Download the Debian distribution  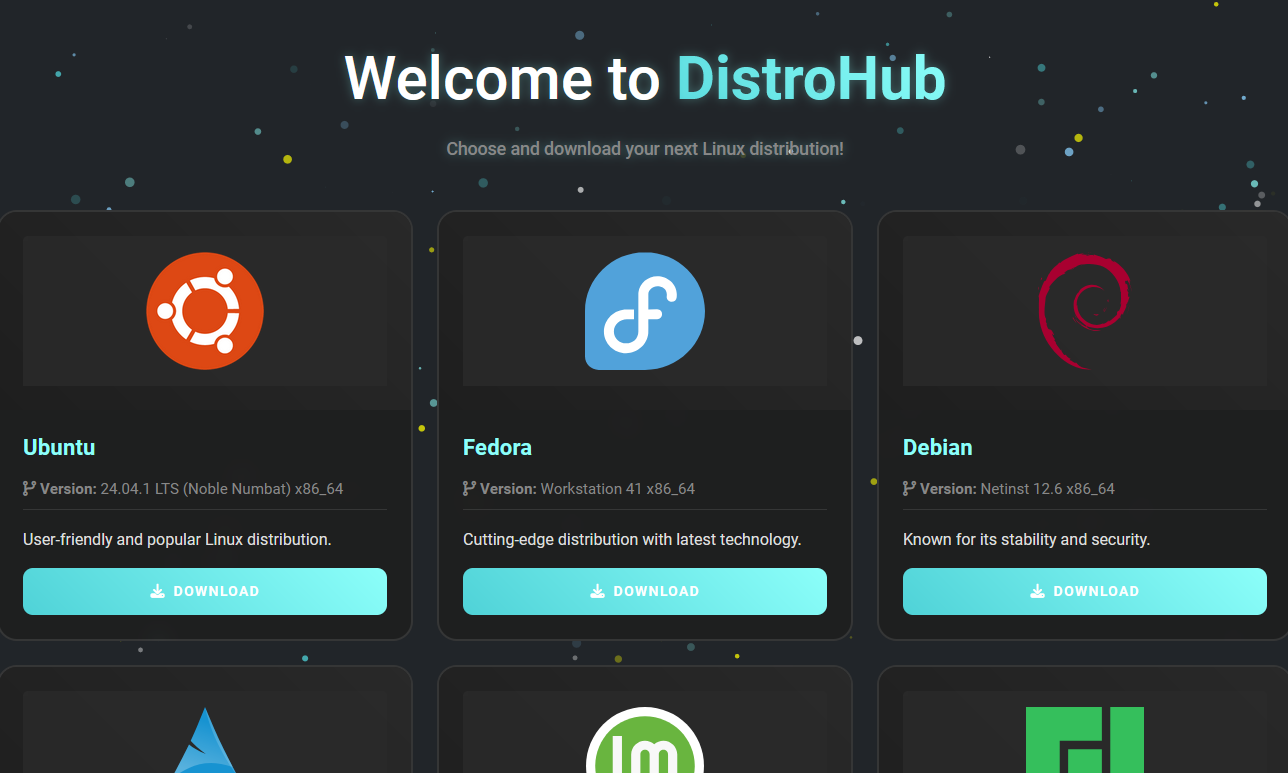click(1085, 591)
